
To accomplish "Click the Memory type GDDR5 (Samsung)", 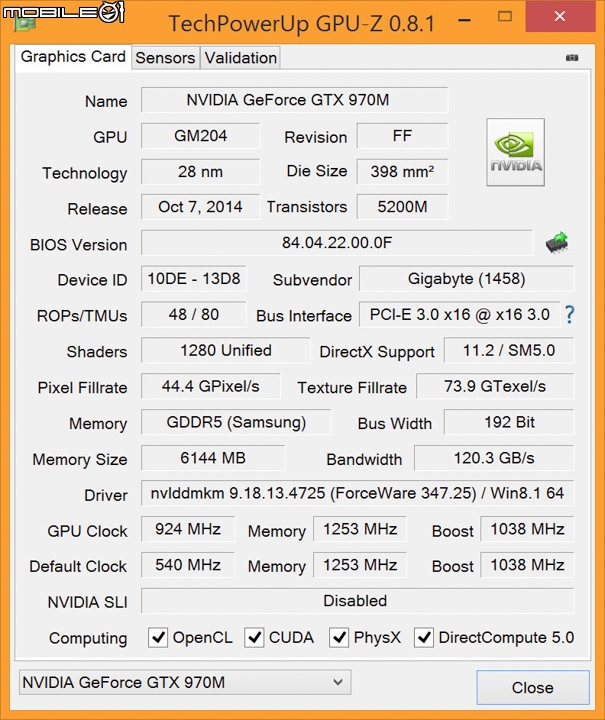I will pyautogui.click(x=236, y=422).
